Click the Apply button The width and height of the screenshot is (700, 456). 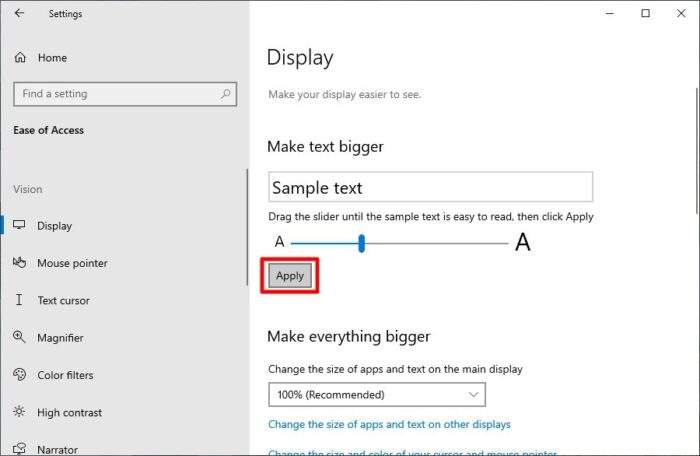(x=290, y=276)
